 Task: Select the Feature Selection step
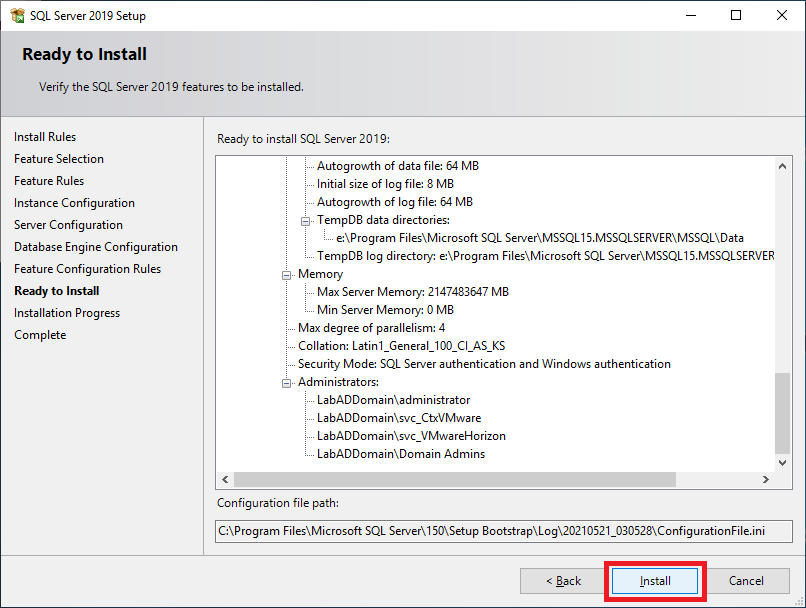(59, 159)
